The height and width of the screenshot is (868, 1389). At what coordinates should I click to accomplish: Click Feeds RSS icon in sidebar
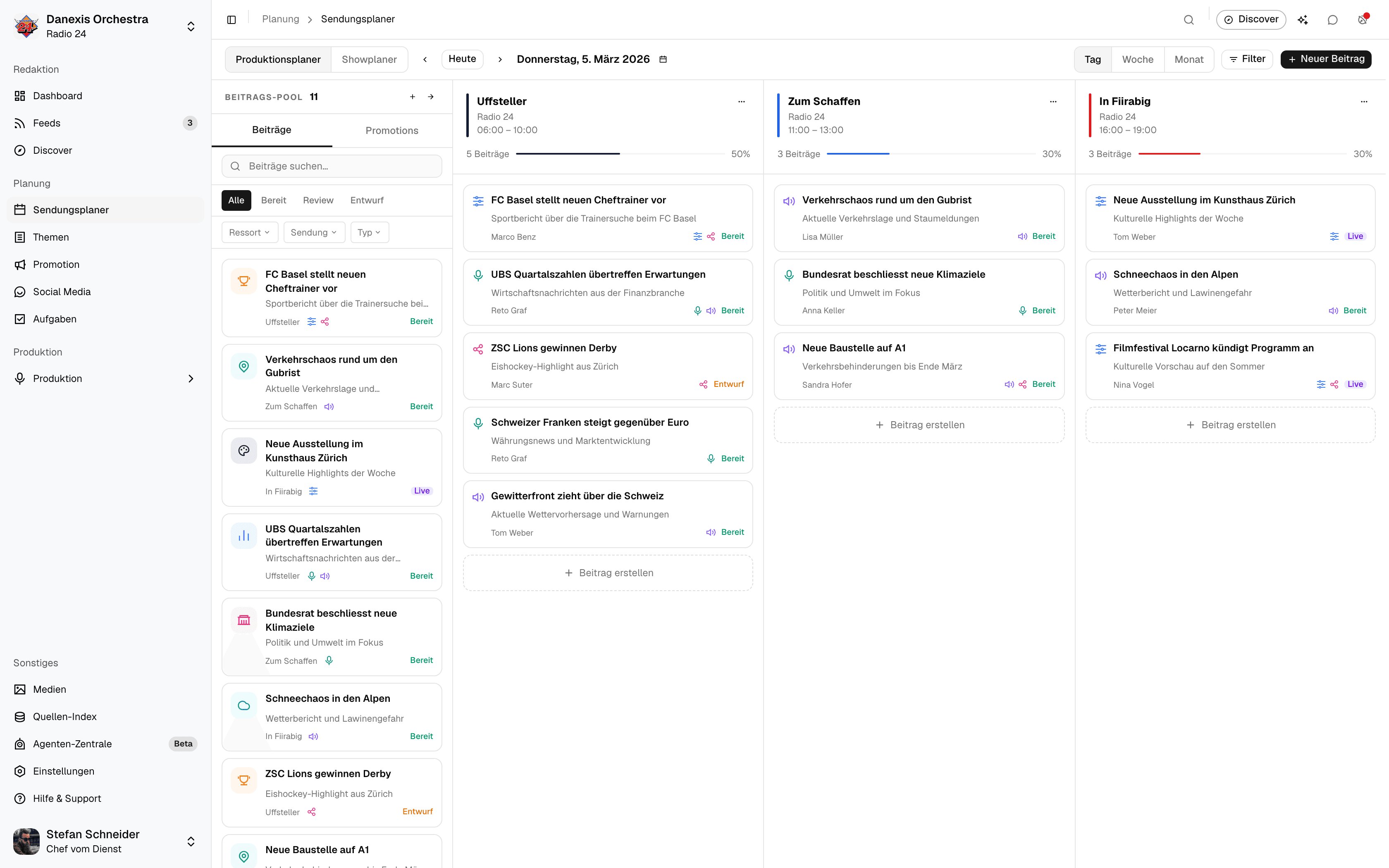(x=20, y=123)
